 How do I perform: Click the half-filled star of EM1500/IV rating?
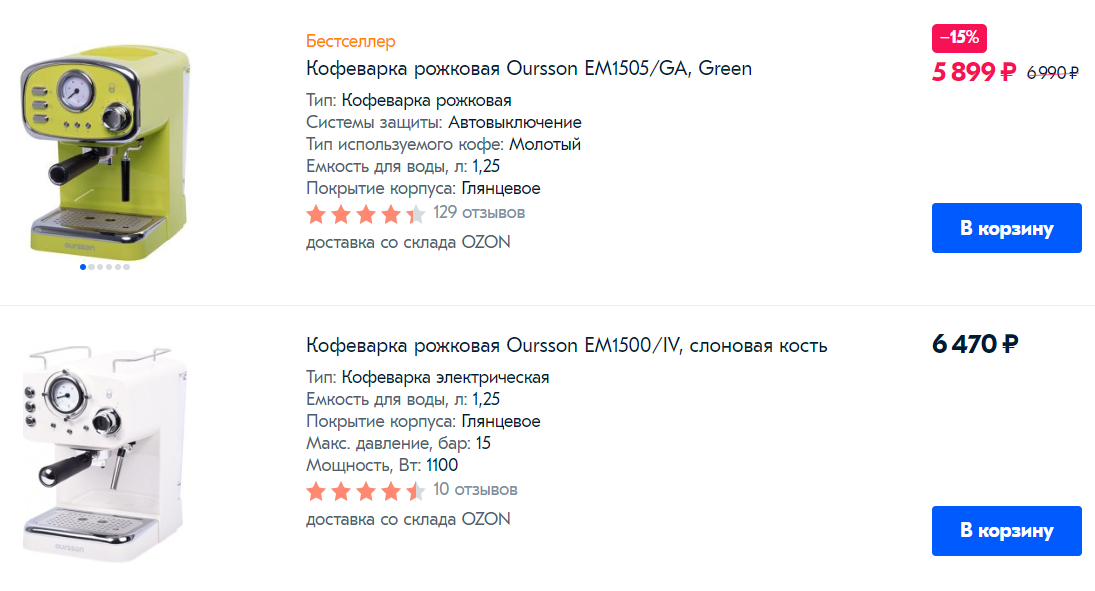[416, 491]
